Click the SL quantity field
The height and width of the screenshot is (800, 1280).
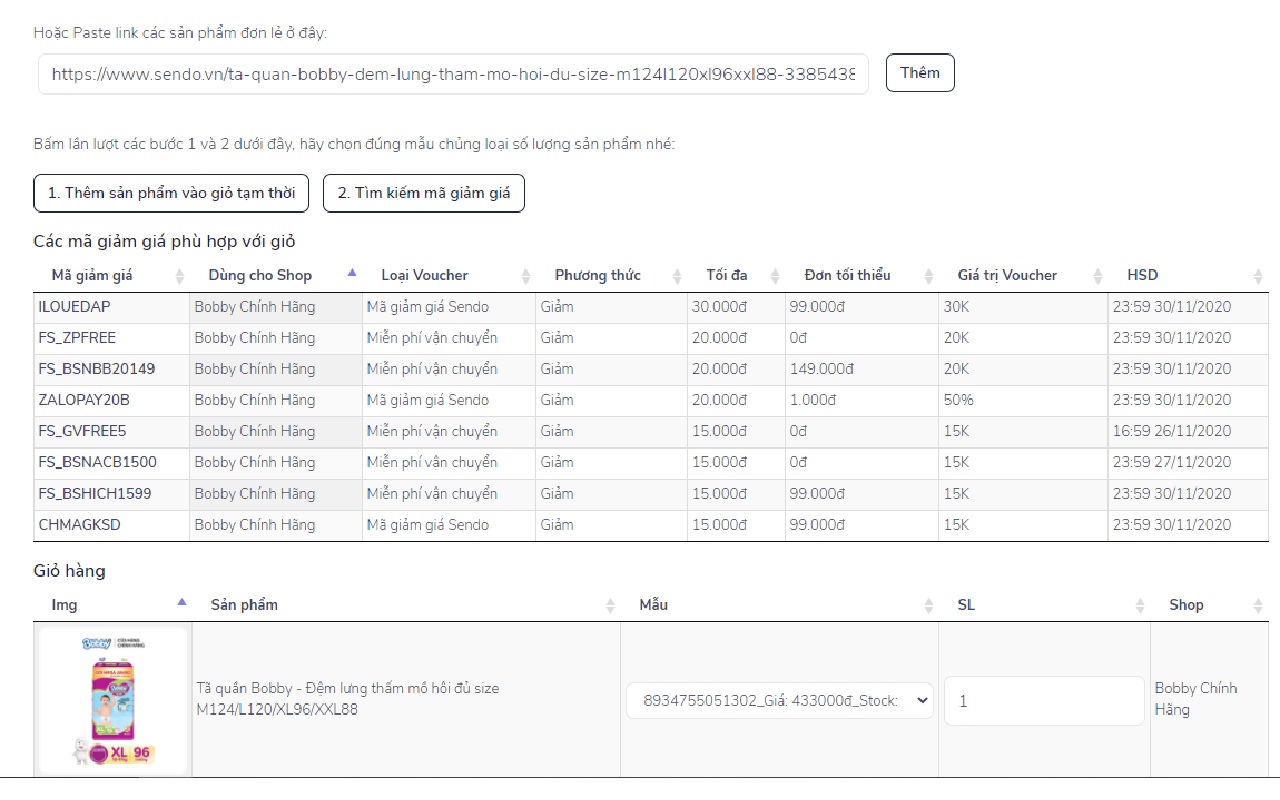click(1044, 701)
